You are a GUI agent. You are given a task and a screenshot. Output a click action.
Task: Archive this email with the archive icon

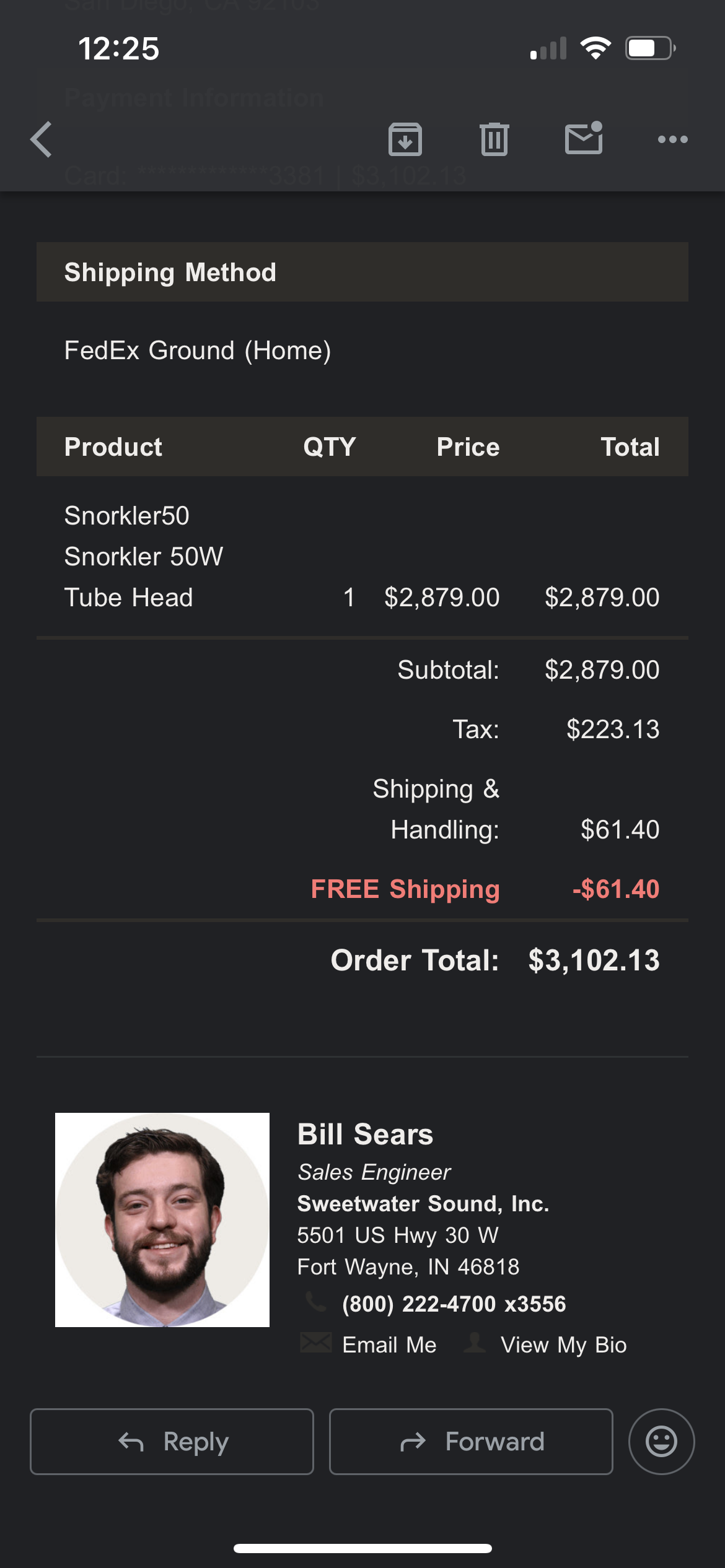[x=405, y=139]
